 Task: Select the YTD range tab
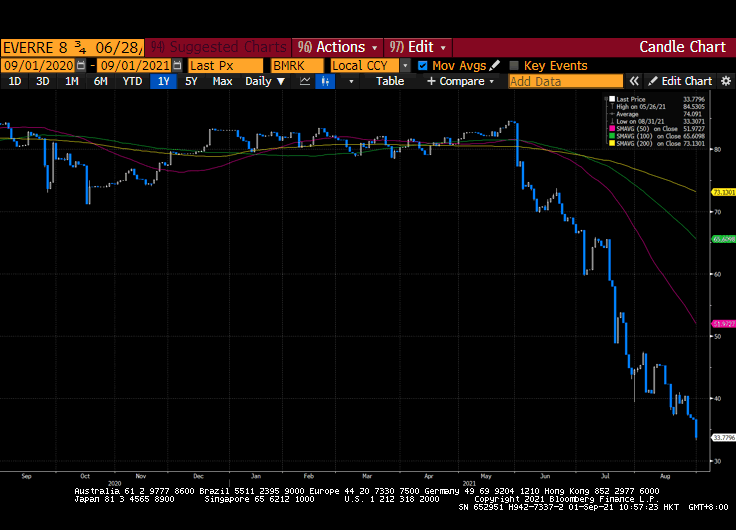pos(132,81)
